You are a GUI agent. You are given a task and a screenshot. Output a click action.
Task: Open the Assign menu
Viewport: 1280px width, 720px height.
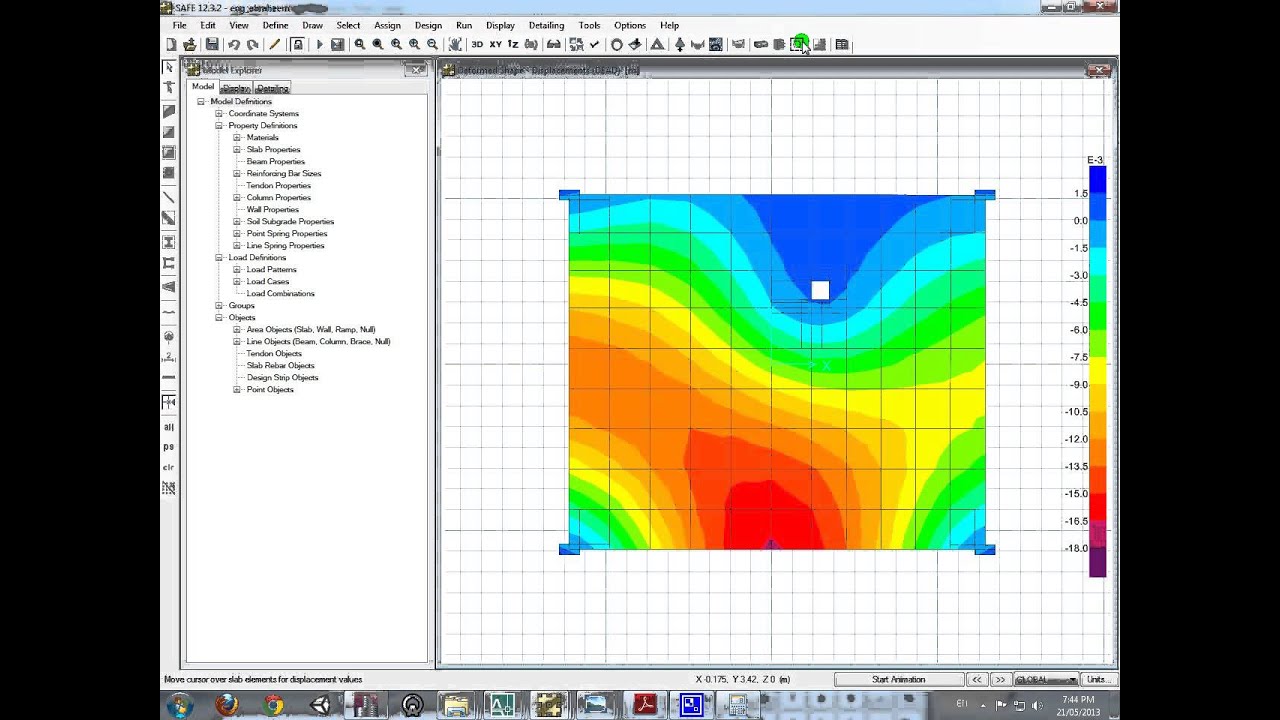coord(387,25)
